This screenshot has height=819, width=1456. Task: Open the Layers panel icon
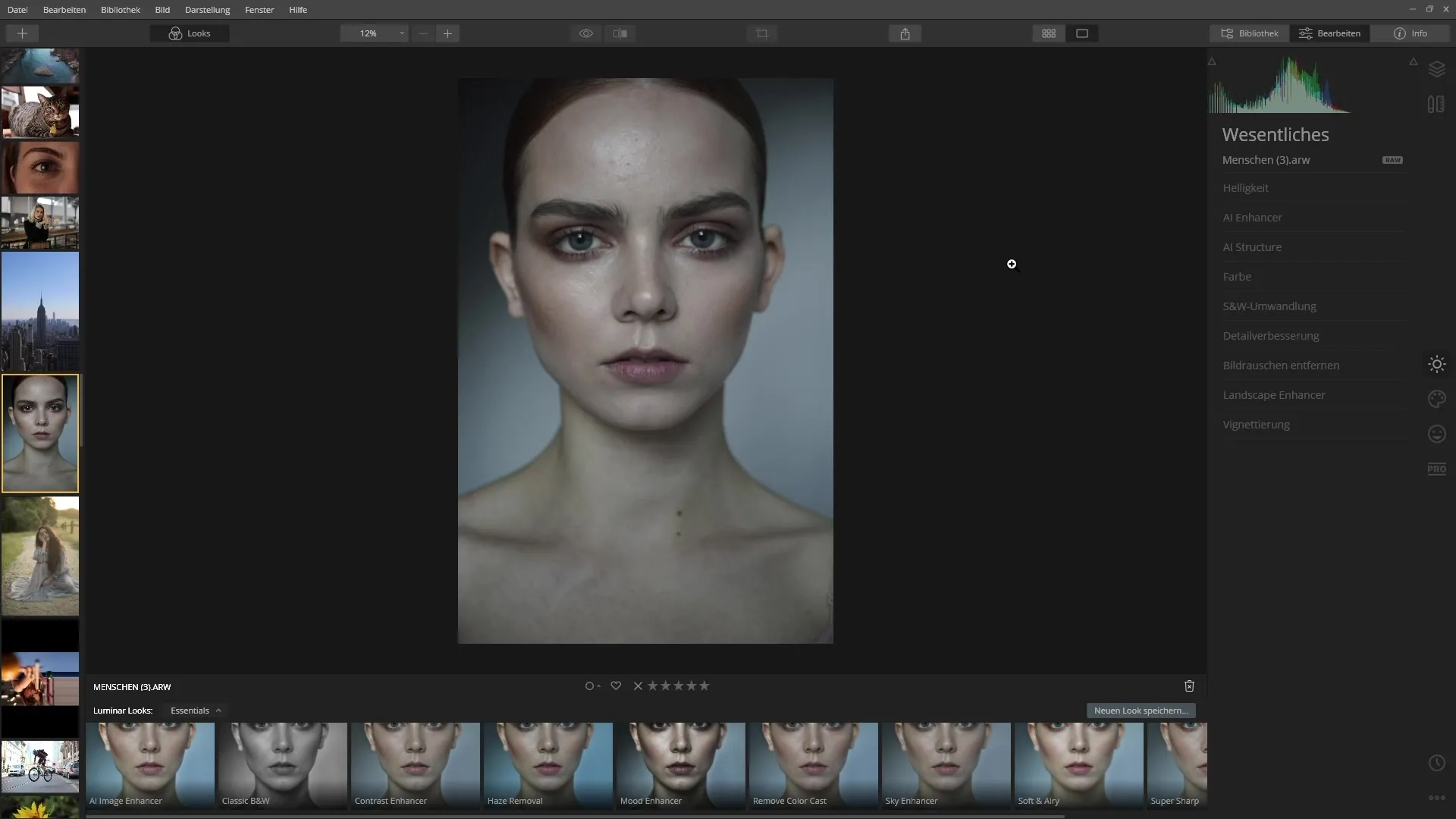[1436, 69]
